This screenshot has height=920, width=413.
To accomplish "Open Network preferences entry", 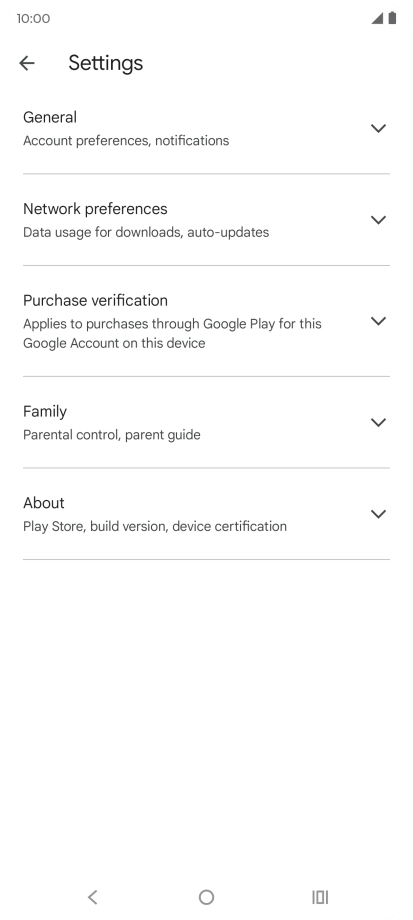I will (206, 220).
